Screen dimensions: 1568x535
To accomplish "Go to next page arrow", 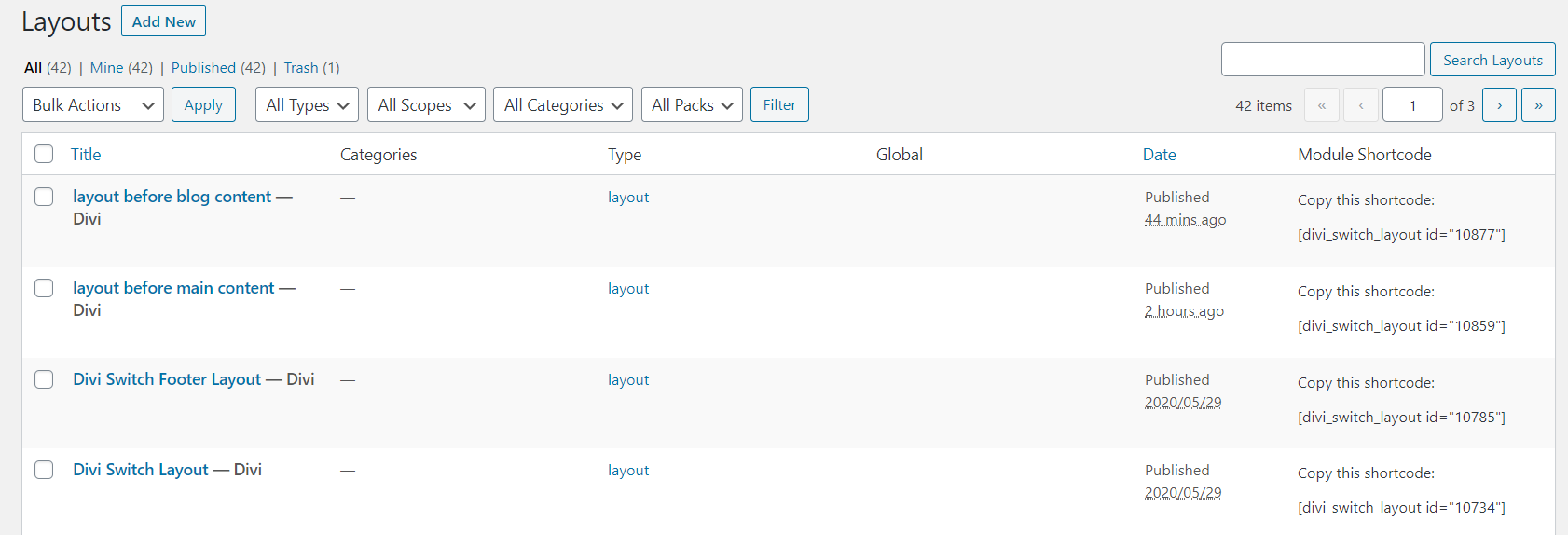I will point(1499,105).
